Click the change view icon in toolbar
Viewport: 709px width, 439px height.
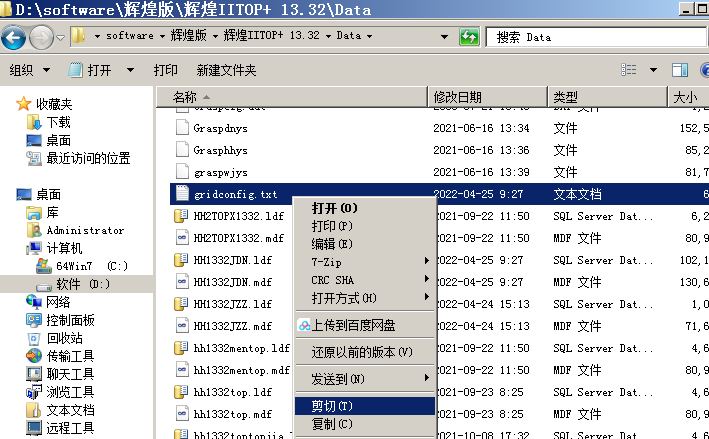pos(629,70)
